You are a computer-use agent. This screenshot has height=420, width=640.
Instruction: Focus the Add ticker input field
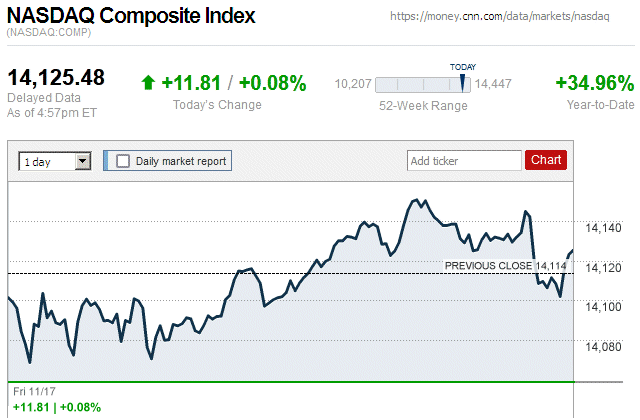(464, 160)
